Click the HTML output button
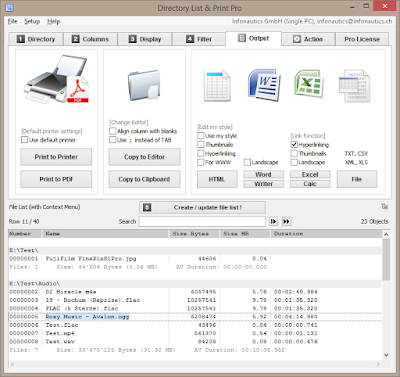Image resolution: width=400 pixels, height=377 pixels. click(217, 179)
